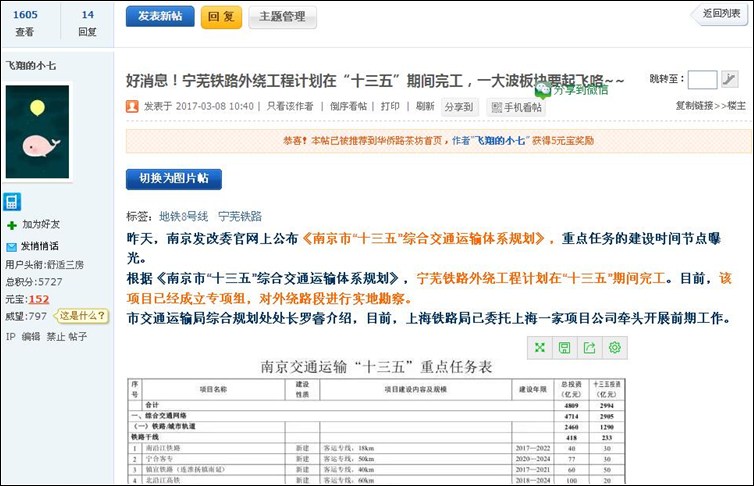Screen dimensions: 754x486
Task: Click the 帖子 admin link
Action: point(77,336)
